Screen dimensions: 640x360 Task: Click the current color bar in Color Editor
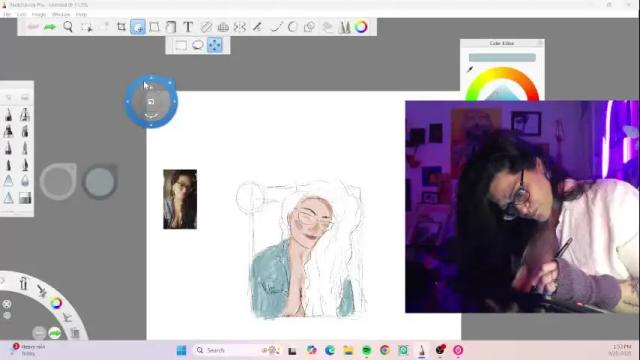click(x=502, y=58)
